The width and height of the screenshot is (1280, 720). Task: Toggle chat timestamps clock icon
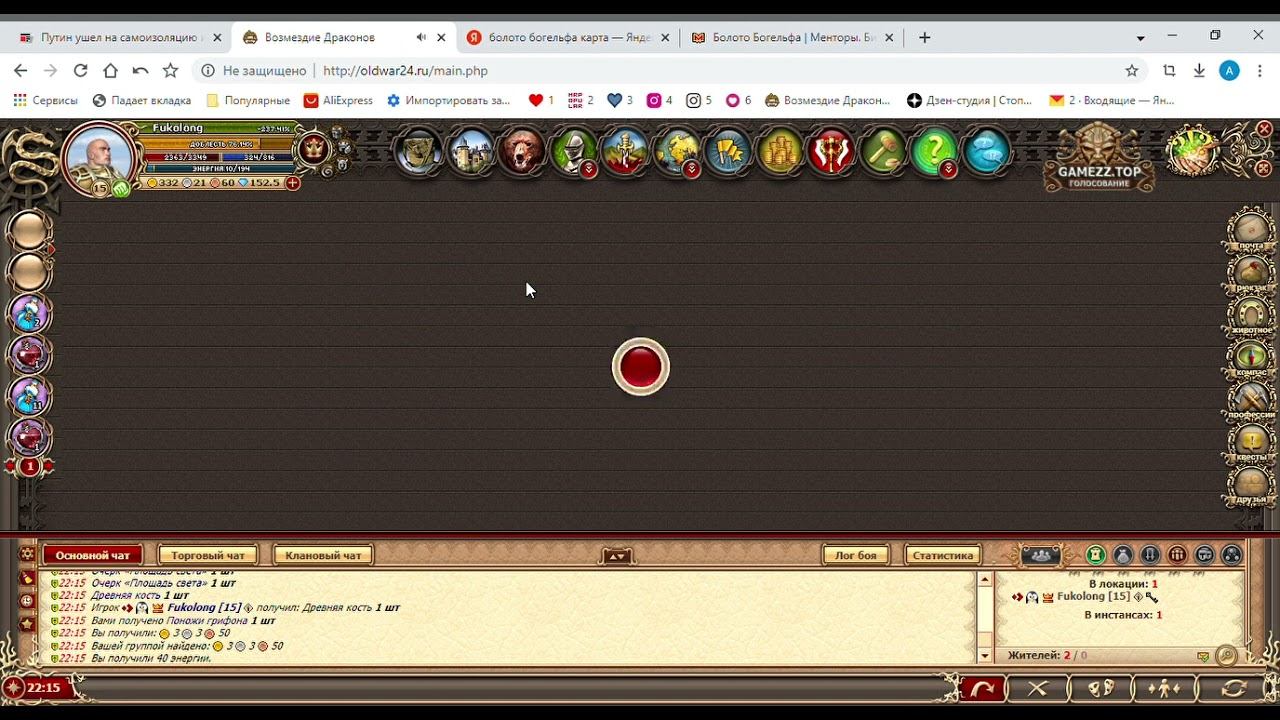pos(27,601)
